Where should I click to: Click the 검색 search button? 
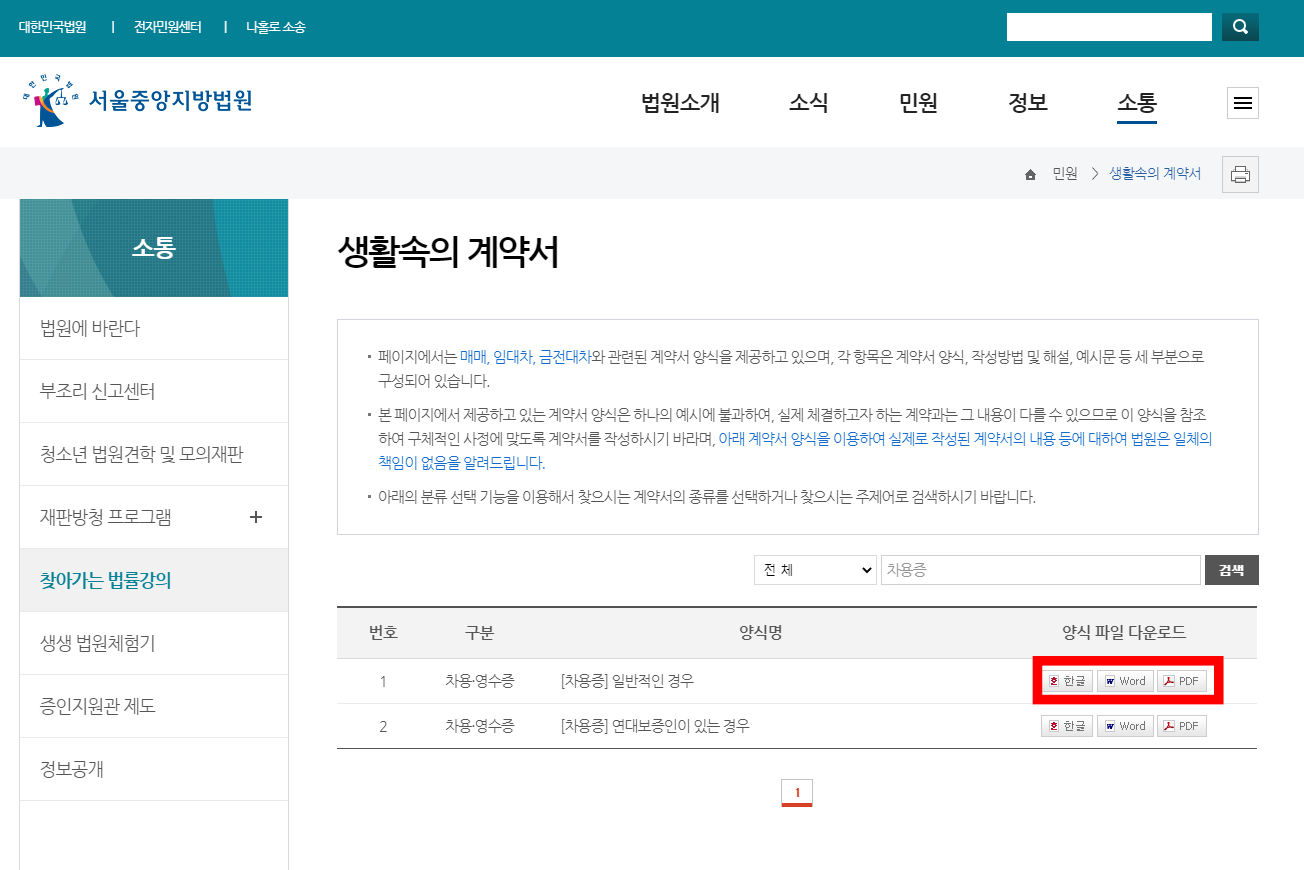tap(1231, 569)
